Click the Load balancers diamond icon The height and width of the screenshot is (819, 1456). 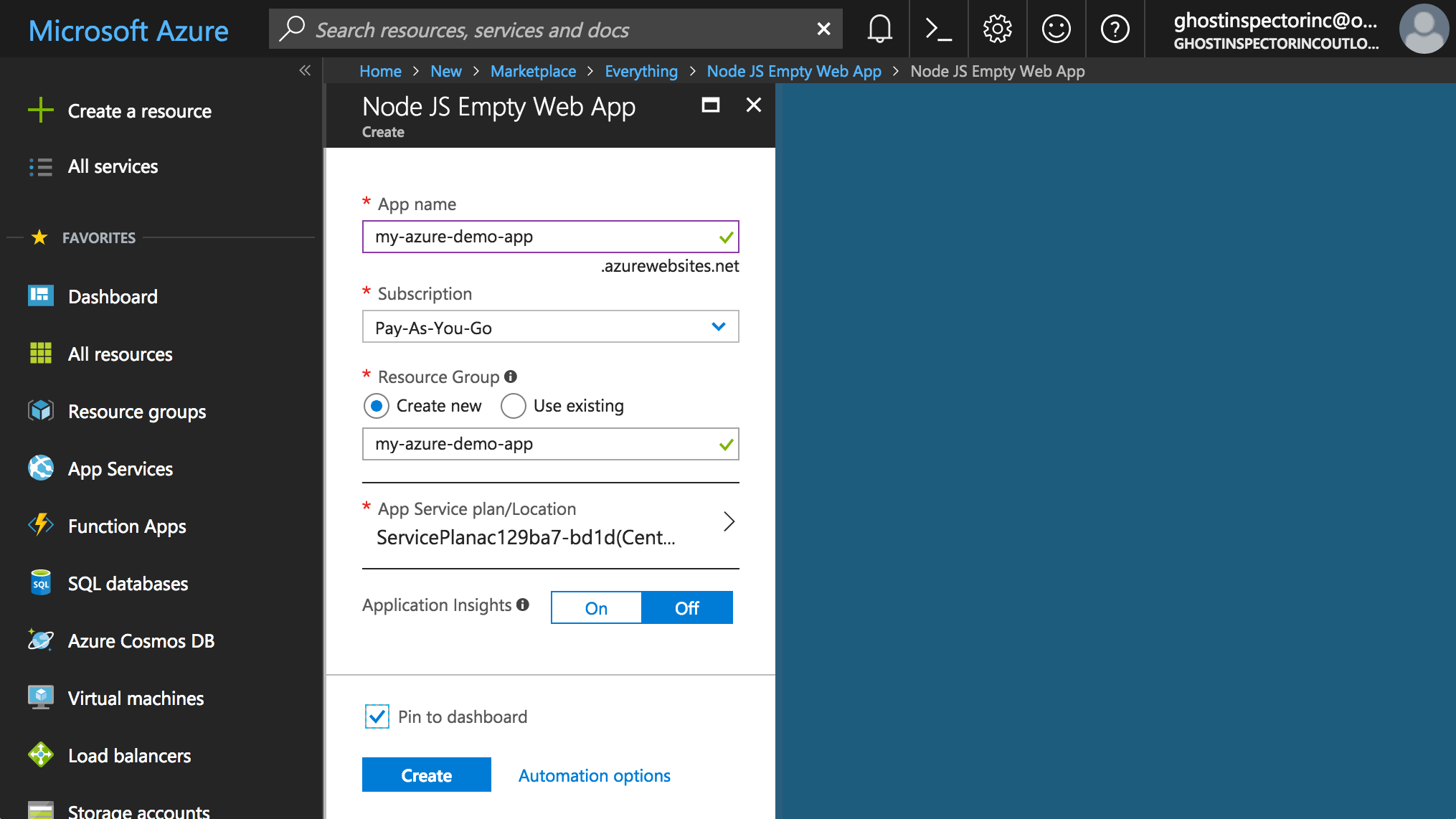pyautogui.click(x=41, y=754)
